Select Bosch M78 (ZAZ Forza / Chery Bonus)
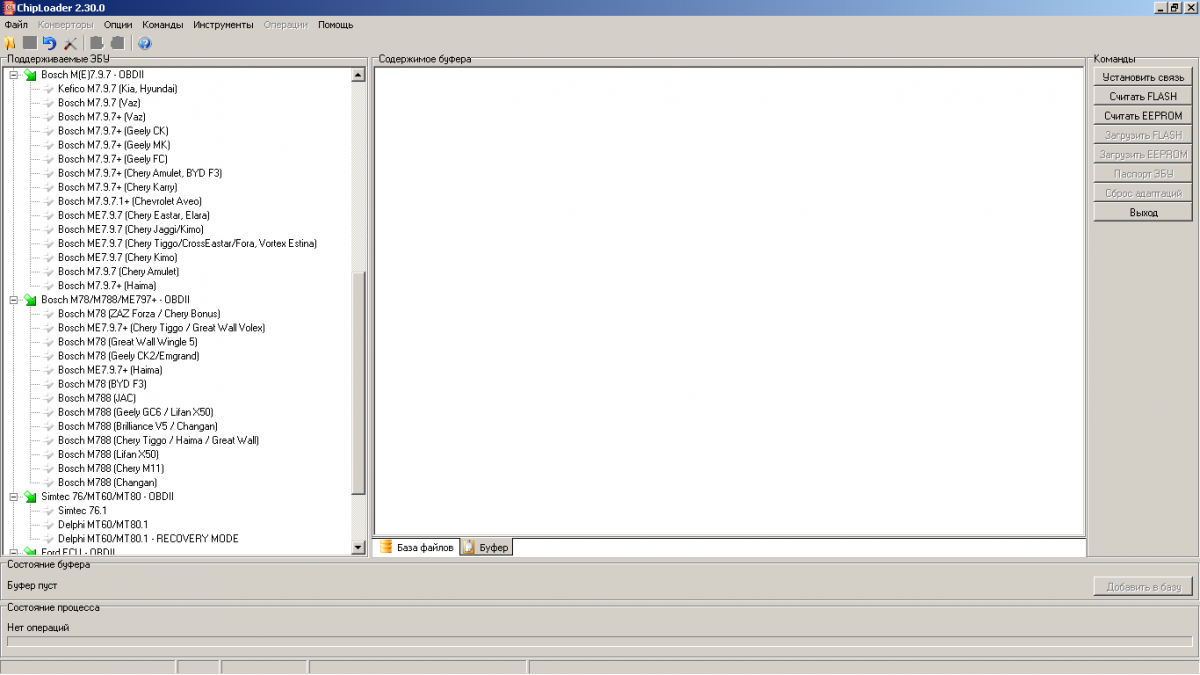The height and width of the screenshot is (675, 1200). [139, 314]
